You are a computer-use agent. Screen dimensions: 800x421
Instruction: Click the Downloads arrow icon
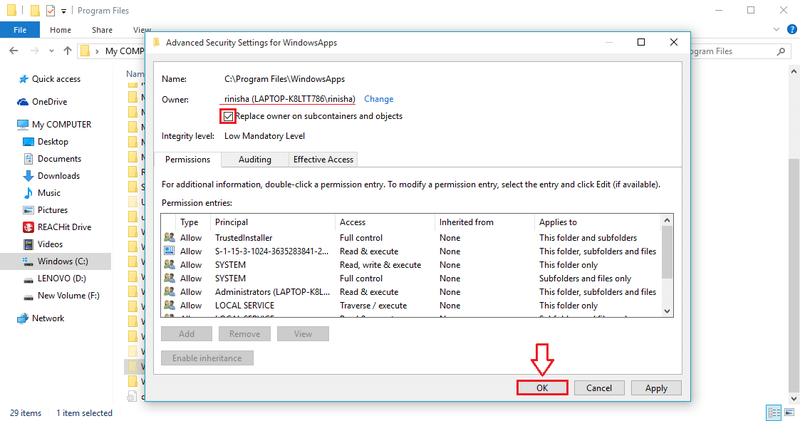(x=29, y=176)
